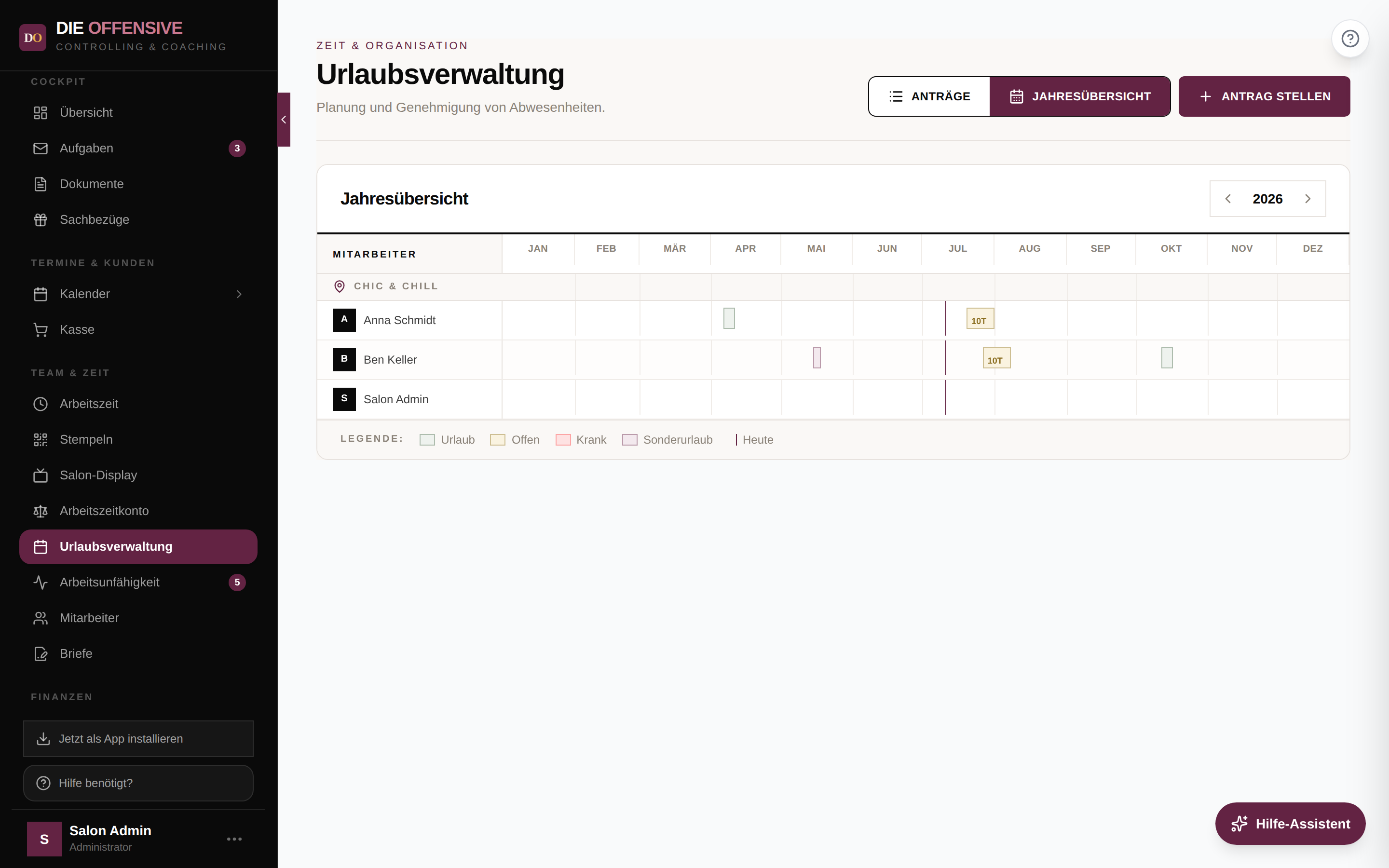Click the Urlaub legend color swatch
This screenshot has width=1389, height=868.
(x=427, y=440)
